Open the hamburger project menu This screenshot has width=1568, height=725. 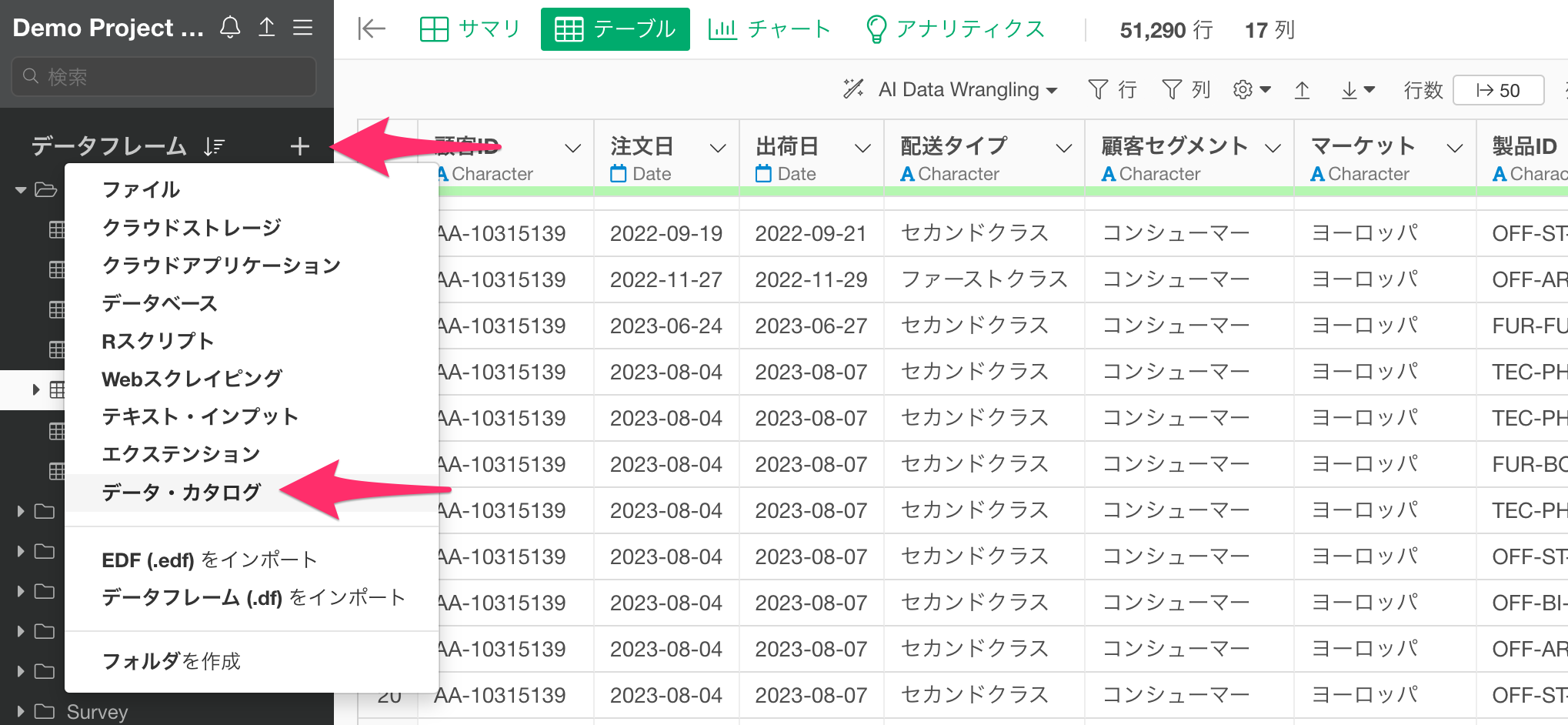tap(303, 28)
